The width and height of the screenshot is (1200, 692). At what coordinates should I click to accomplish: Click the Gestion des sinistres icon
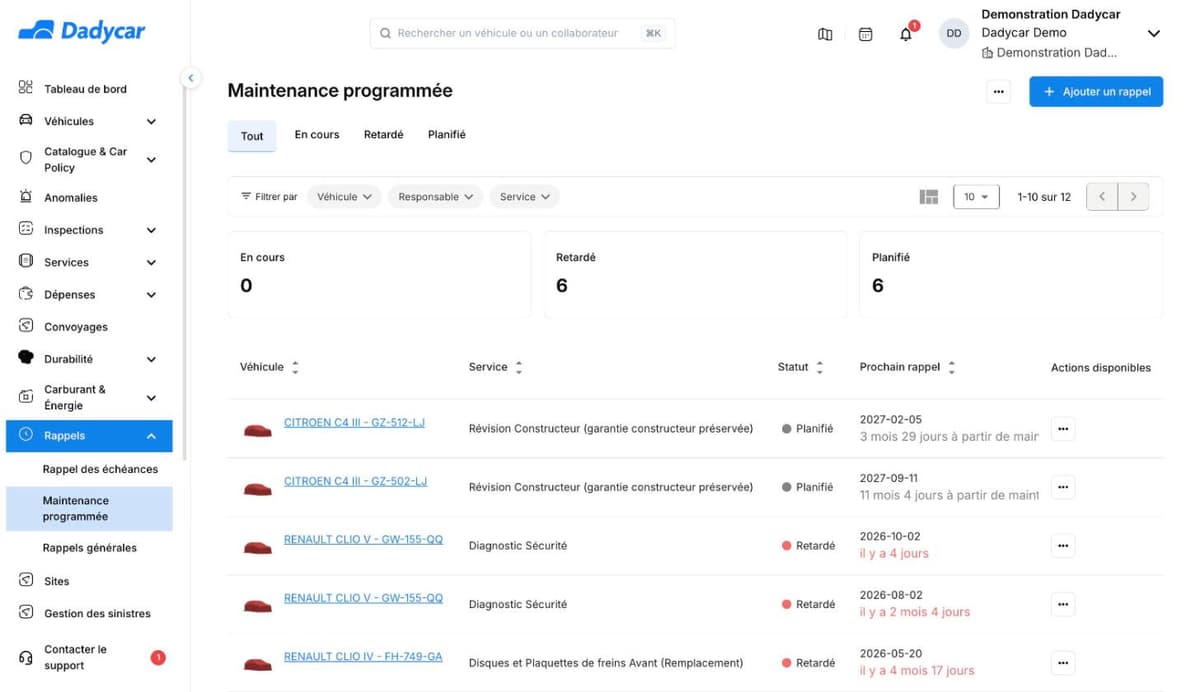[x=26, y=613]
